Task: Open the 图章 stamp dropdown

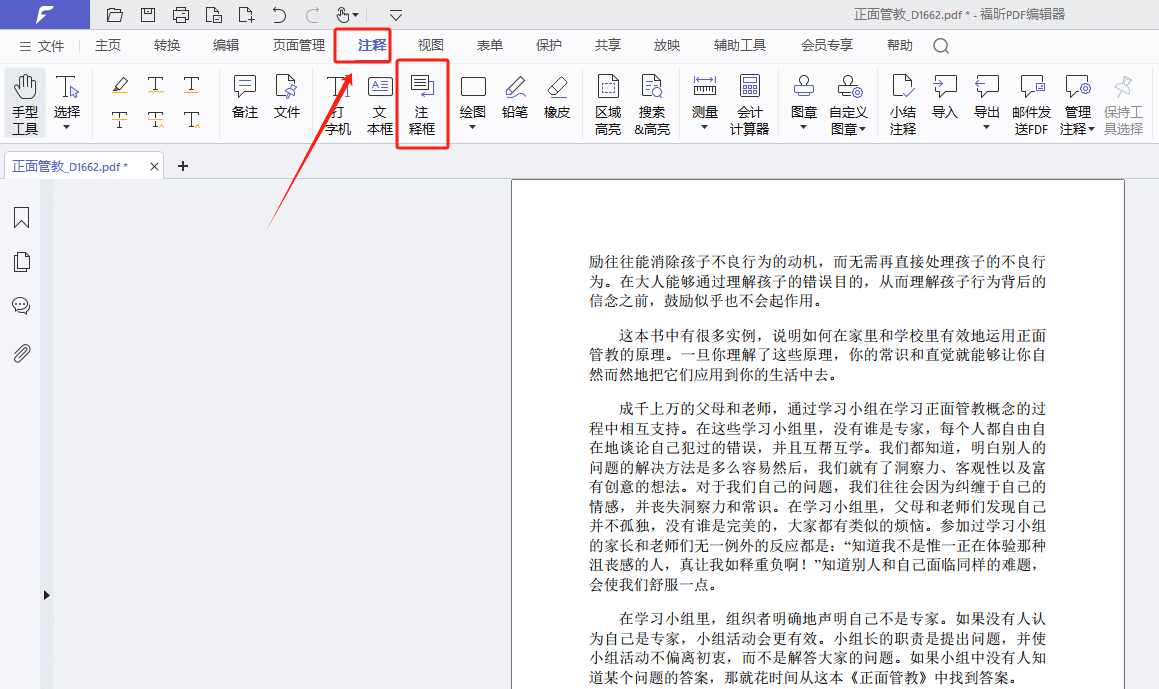Action: coord(804,127)
